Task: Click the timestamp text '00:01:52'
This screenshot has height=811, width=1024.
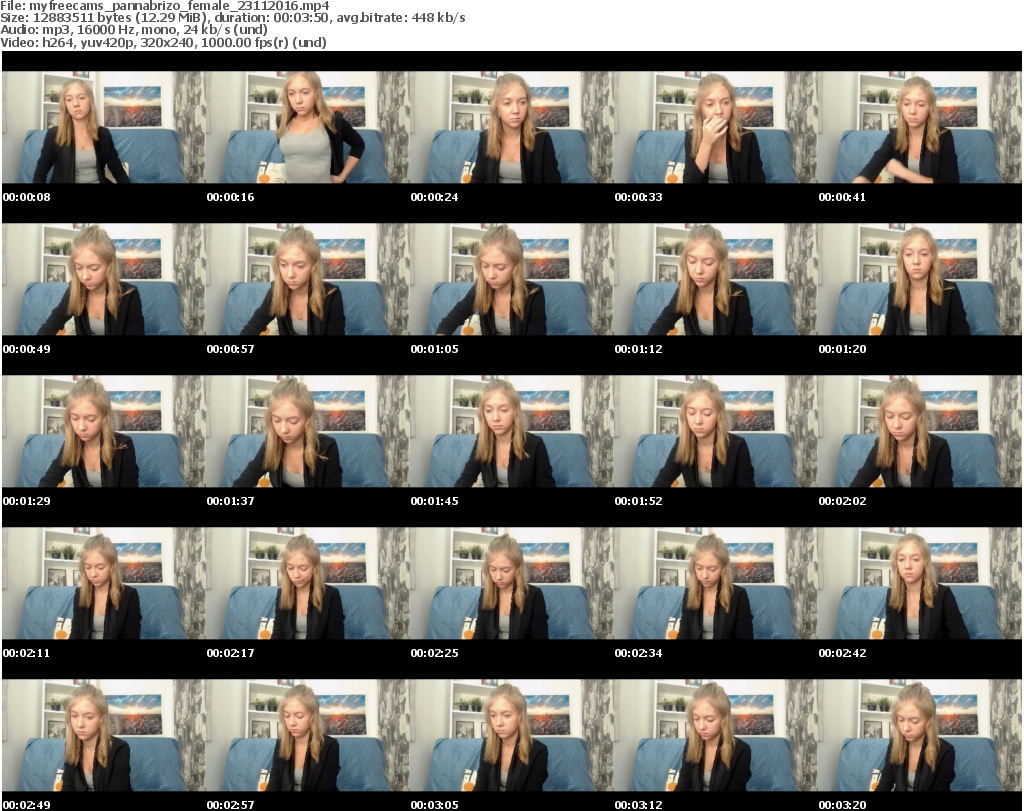Action: coord(638,501)
